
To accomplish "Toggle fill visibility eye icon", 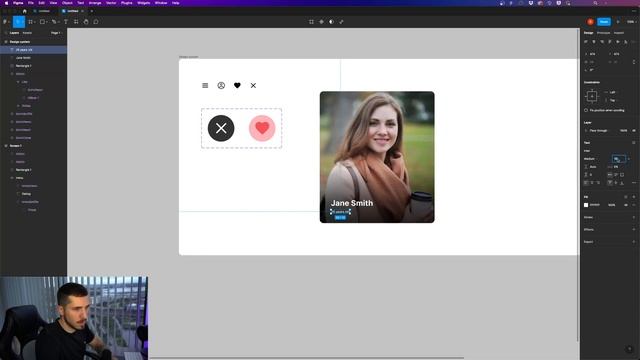I will coord(626,205).
